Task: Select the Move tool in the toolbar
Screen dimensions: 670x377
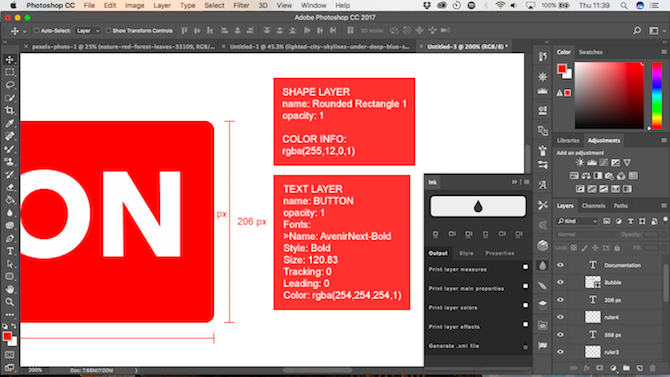Action: pos(9,60)
